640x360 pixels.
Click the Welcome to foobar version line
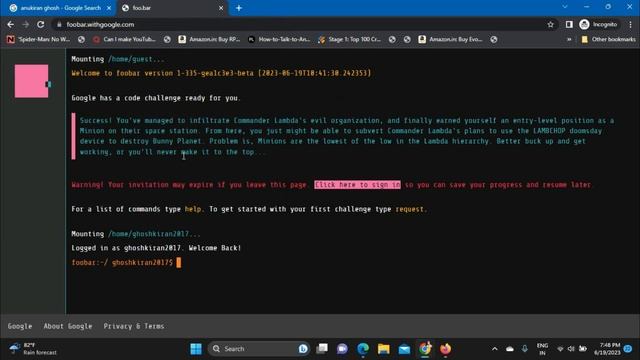[221, 73]
